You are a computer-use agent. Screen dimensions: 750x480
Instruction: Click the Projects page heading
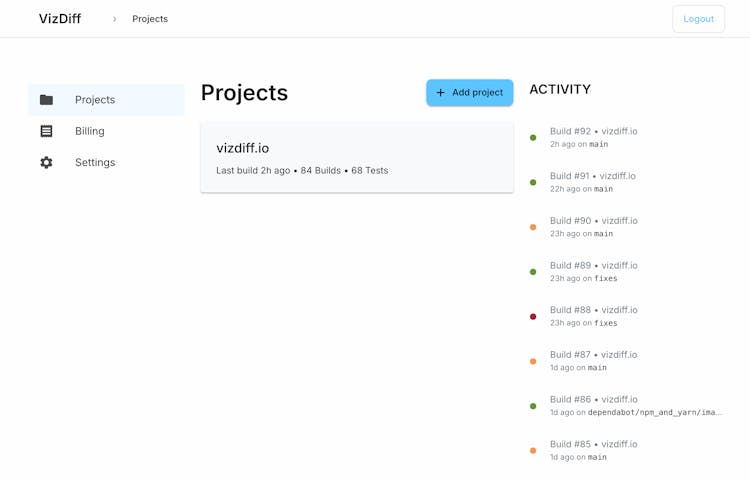click(244, 93)
